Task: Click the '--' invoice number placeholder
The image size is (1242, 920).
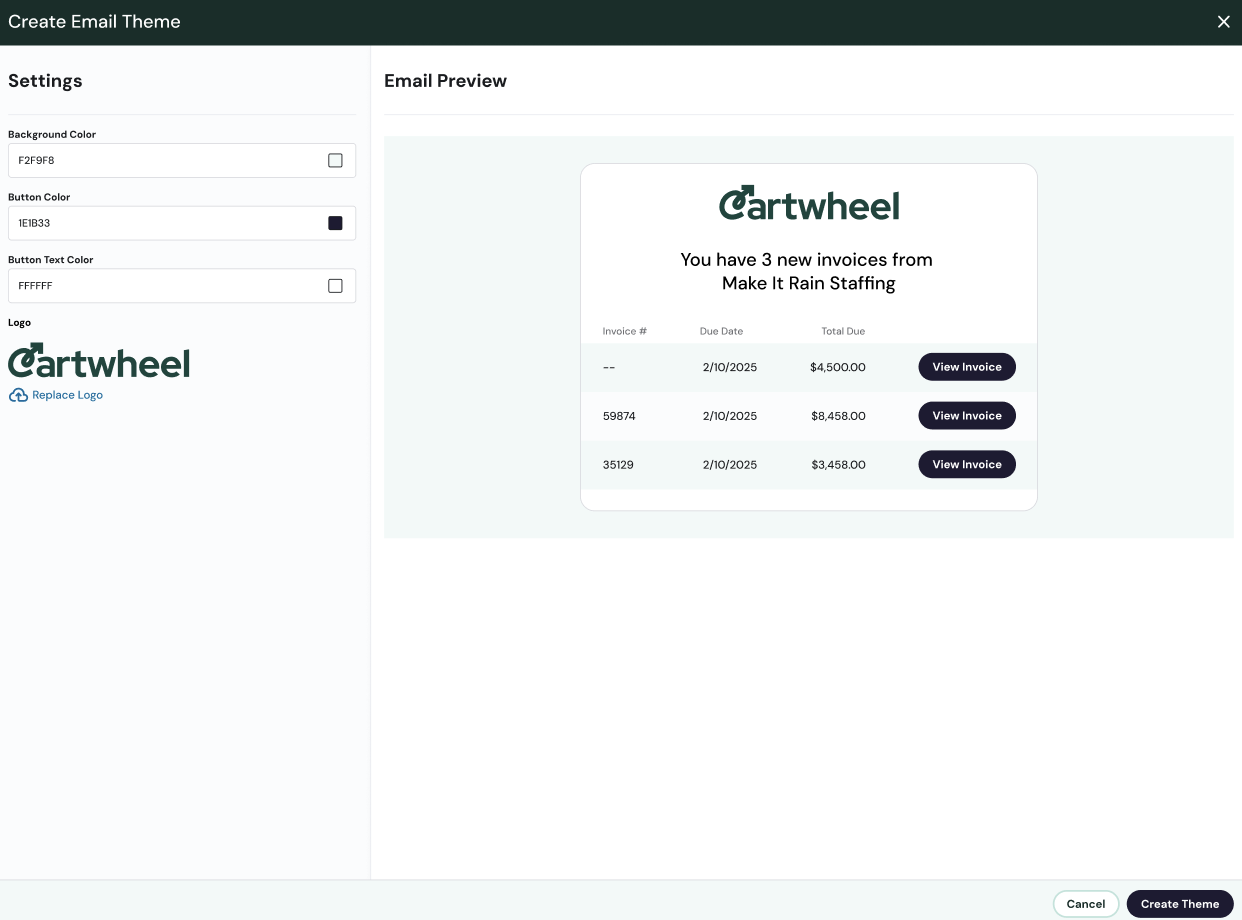Action: click(609, 367)
